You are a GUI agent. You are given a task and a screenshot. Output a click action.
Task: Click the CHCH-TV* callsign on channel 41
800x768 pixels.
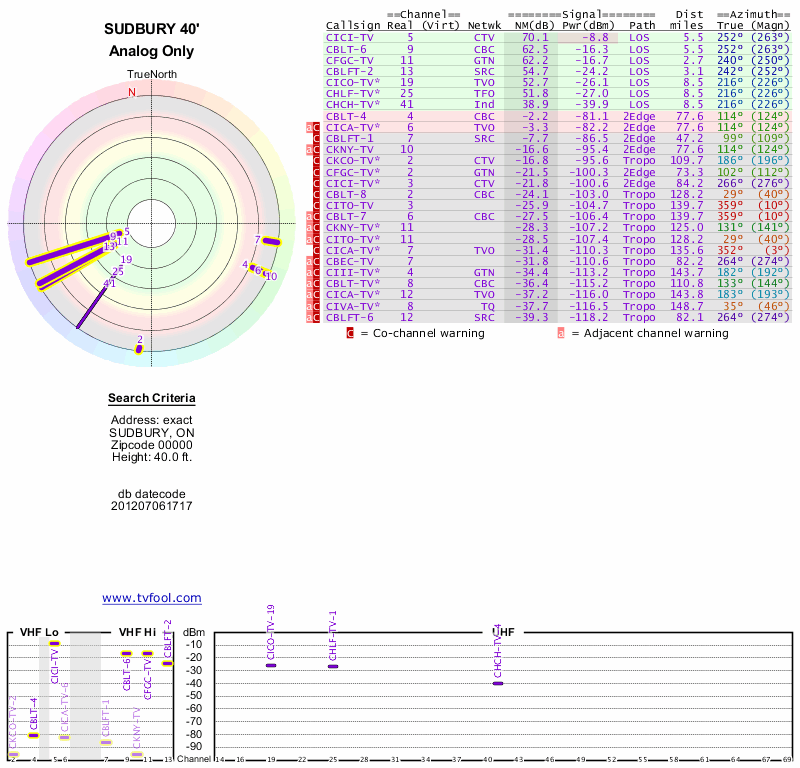[x=353, y=105]
